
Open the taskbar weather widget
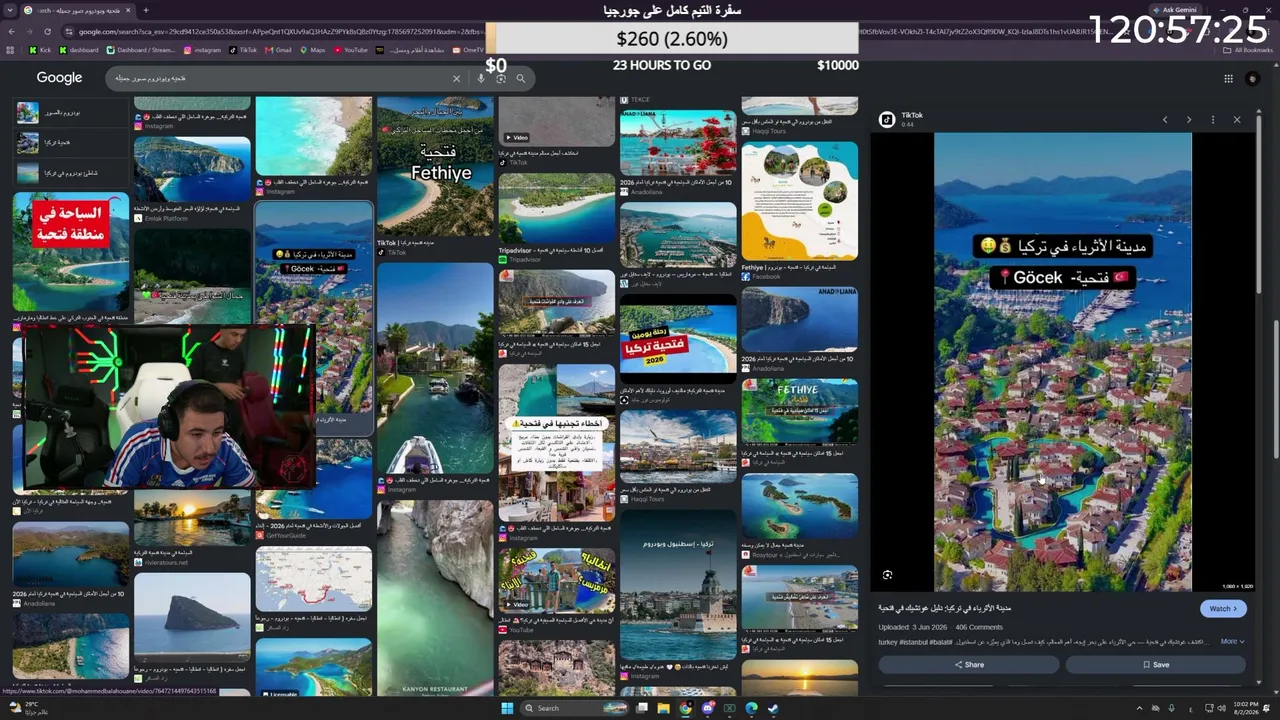(x=26, y=708)
